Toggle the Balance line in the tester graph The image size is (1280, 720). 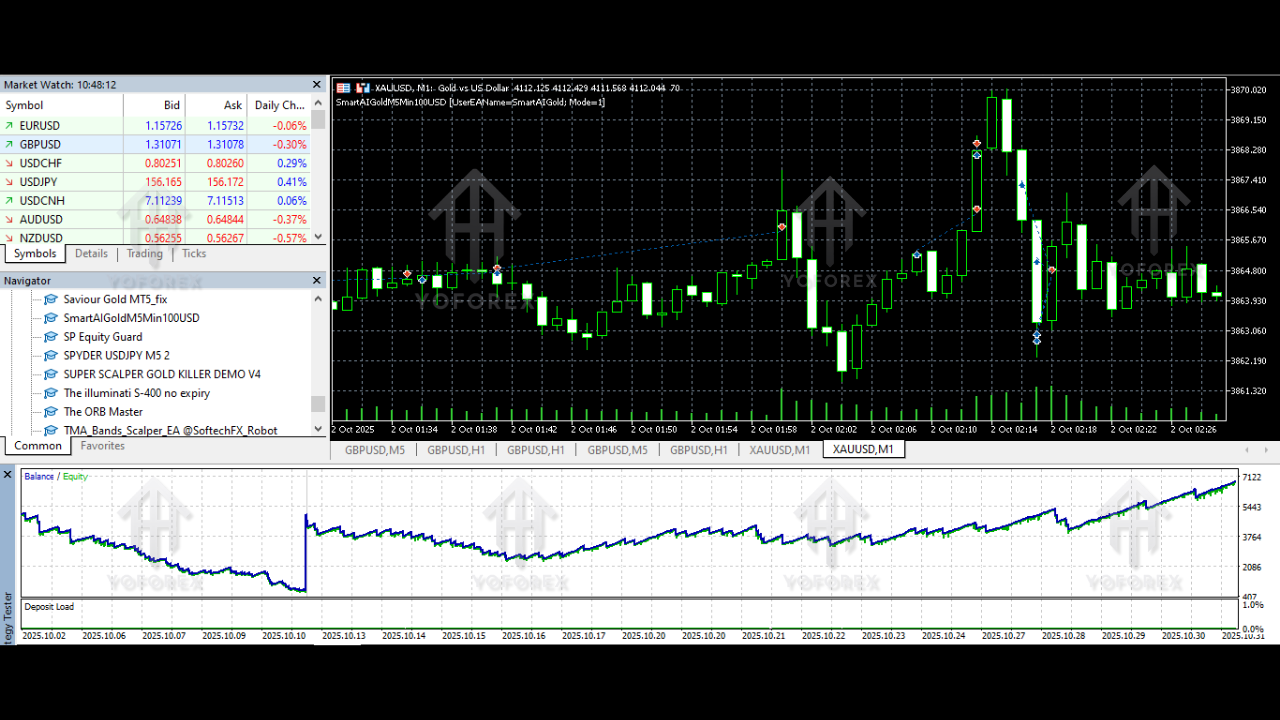tap(37, 476)
